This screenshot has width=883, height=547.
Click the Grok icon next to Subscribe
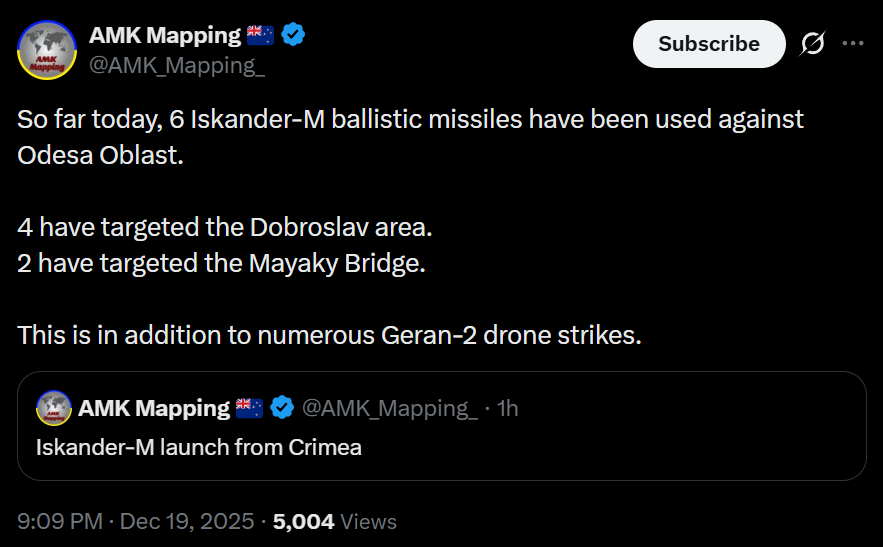[x=813, y=44]
